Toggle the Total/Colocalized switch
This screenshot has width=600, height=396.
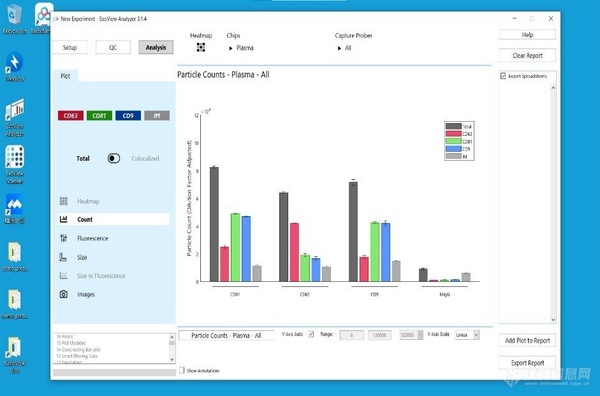114,158
